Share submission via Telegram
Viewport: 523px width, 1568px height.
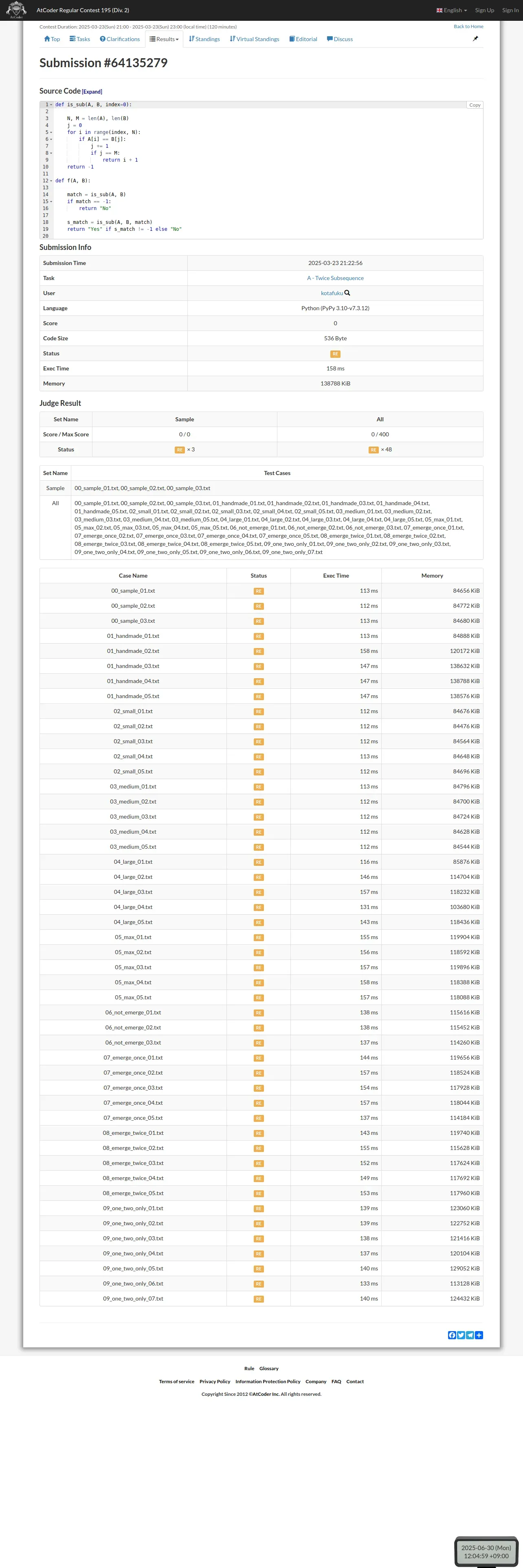click(x=470, y=1335)
